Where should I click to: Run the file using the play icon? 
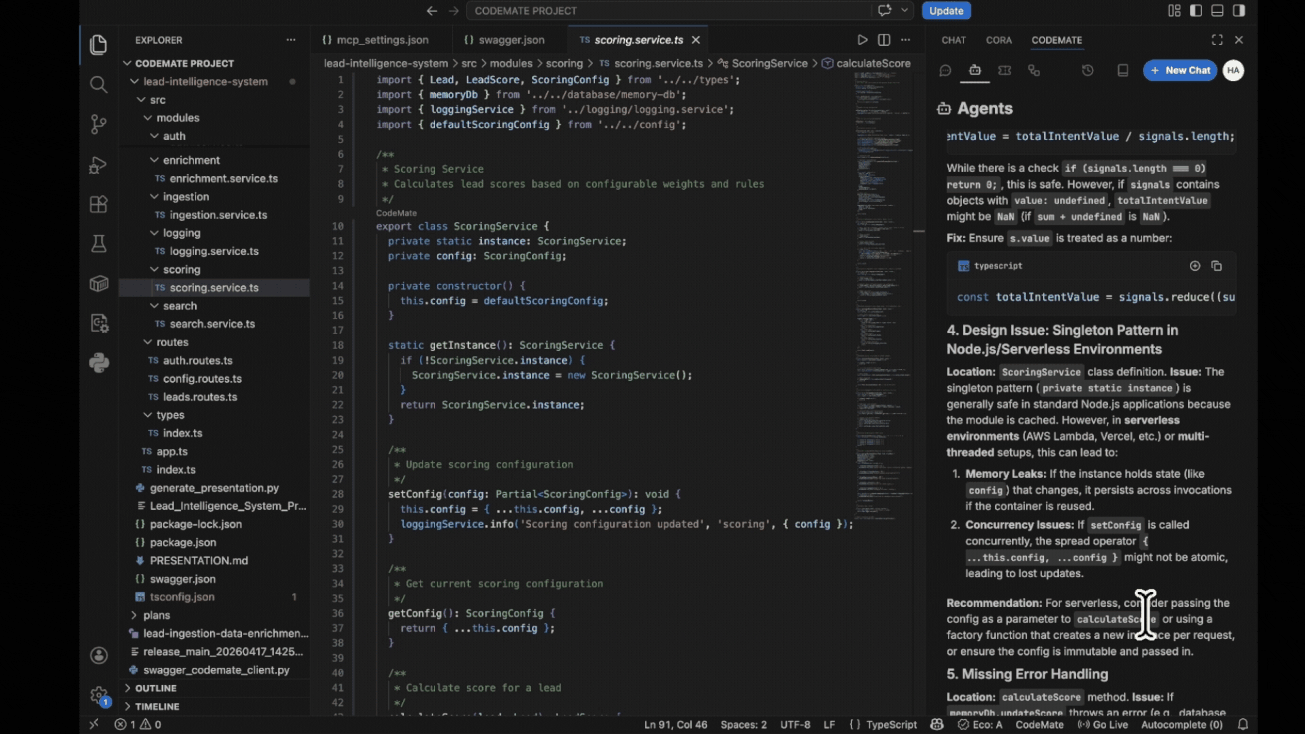coord(862,40)
